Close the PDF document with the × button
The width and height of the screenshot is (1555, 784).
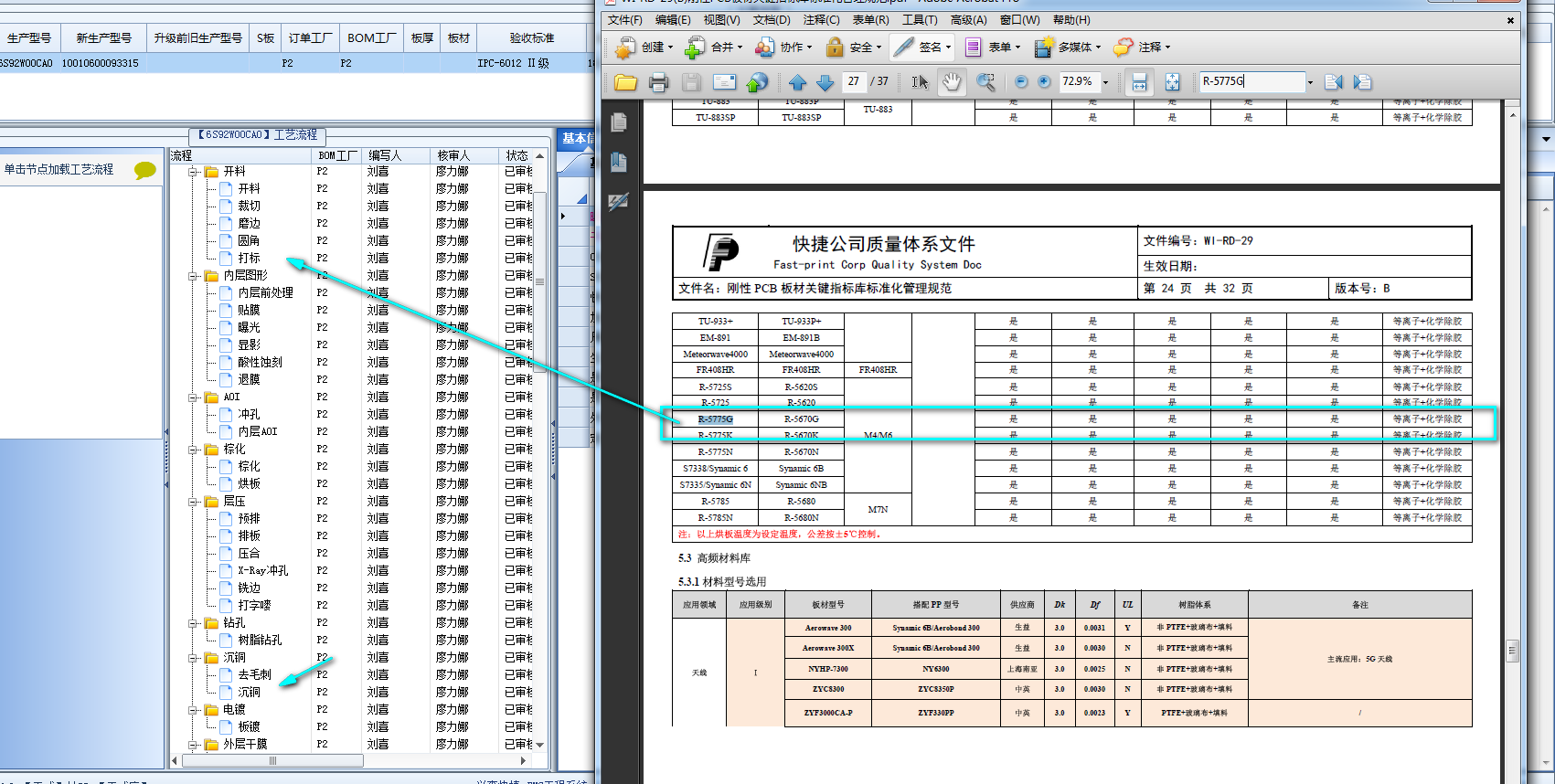(1510, 20)
